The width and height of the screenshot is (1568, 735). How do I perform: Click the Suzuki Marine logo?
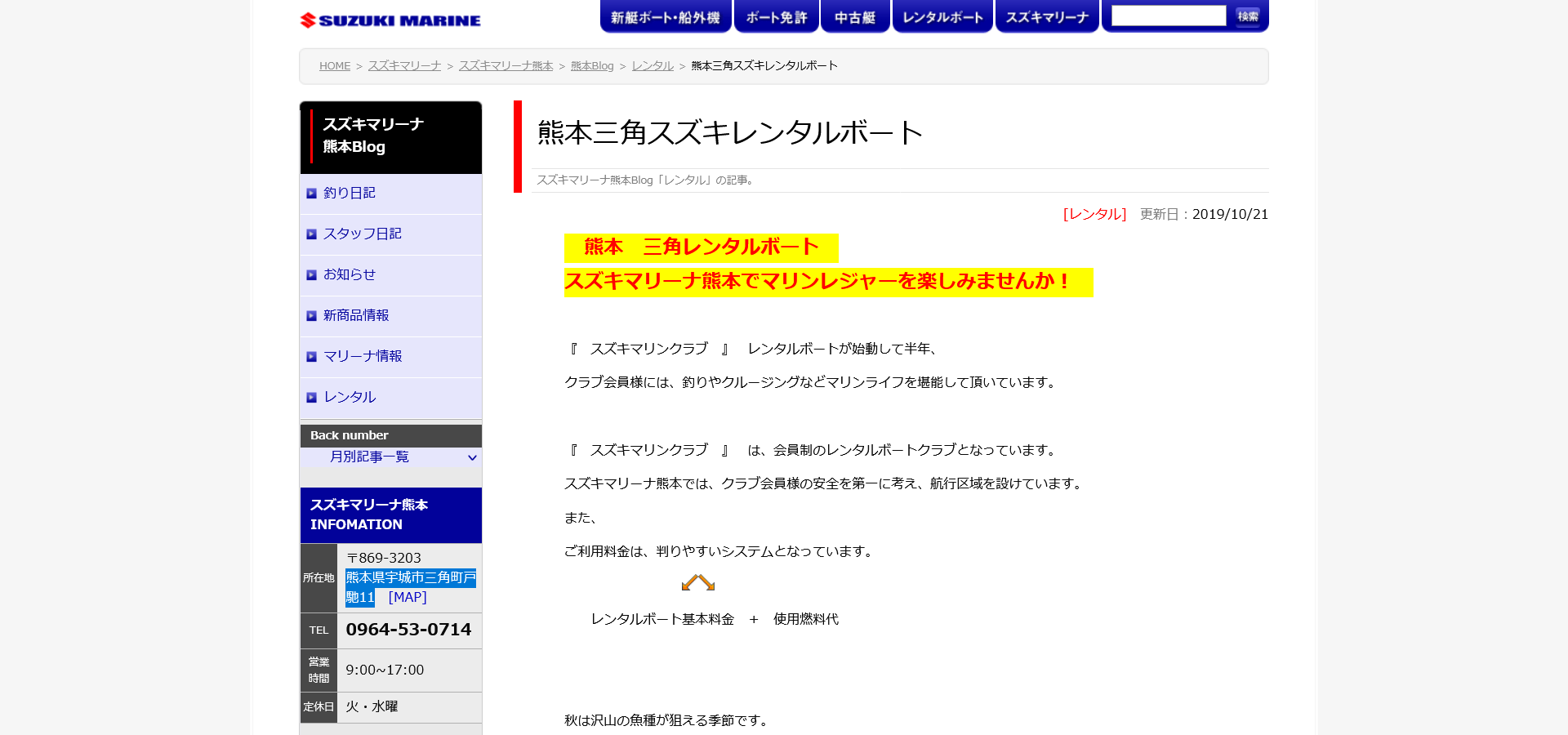coord(390,20)
